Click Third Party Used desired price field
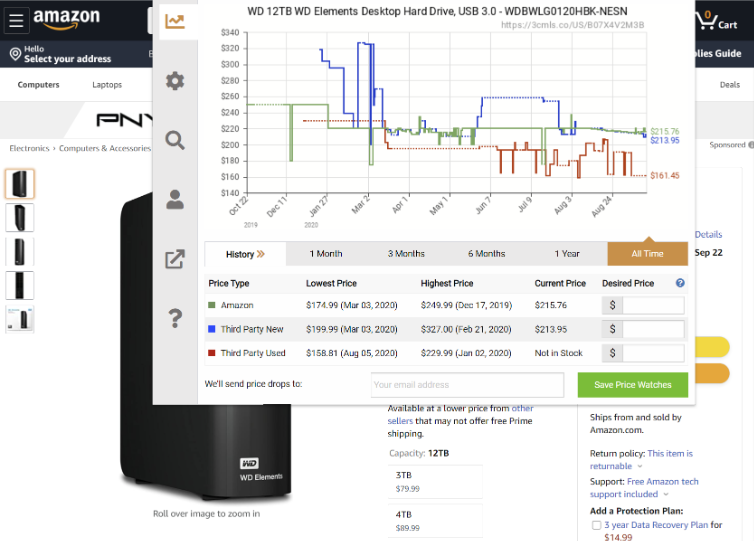The height and width of the screenshot is (541, 754). 653,353
